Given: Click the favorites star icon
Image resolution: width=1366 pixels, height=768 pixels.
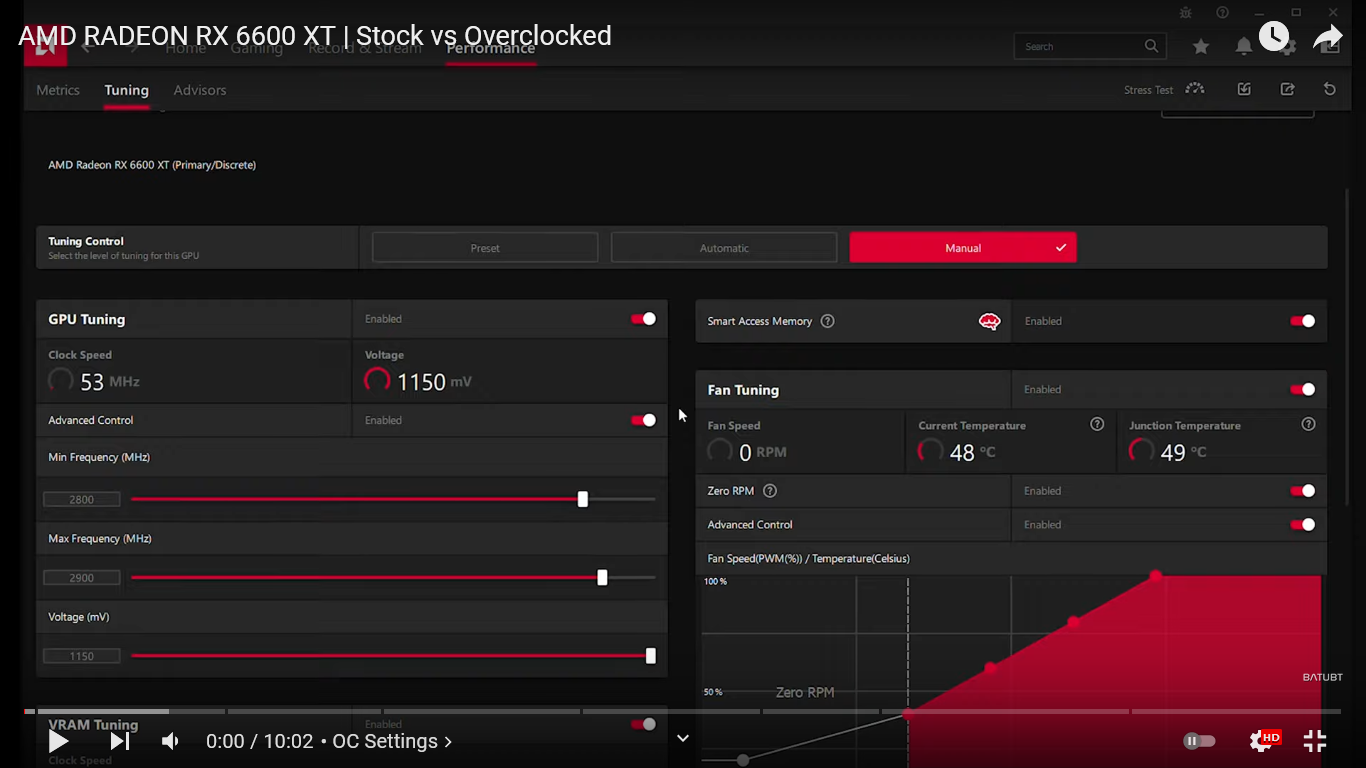Looking at the screenshot, I should [x=1201, y=46].
